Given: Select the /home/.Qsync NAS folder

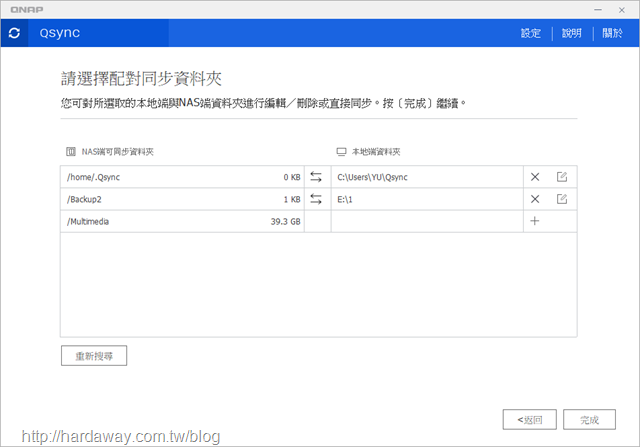Looking at the screenshot, I should pyautogui.click(x=93, y=177).
